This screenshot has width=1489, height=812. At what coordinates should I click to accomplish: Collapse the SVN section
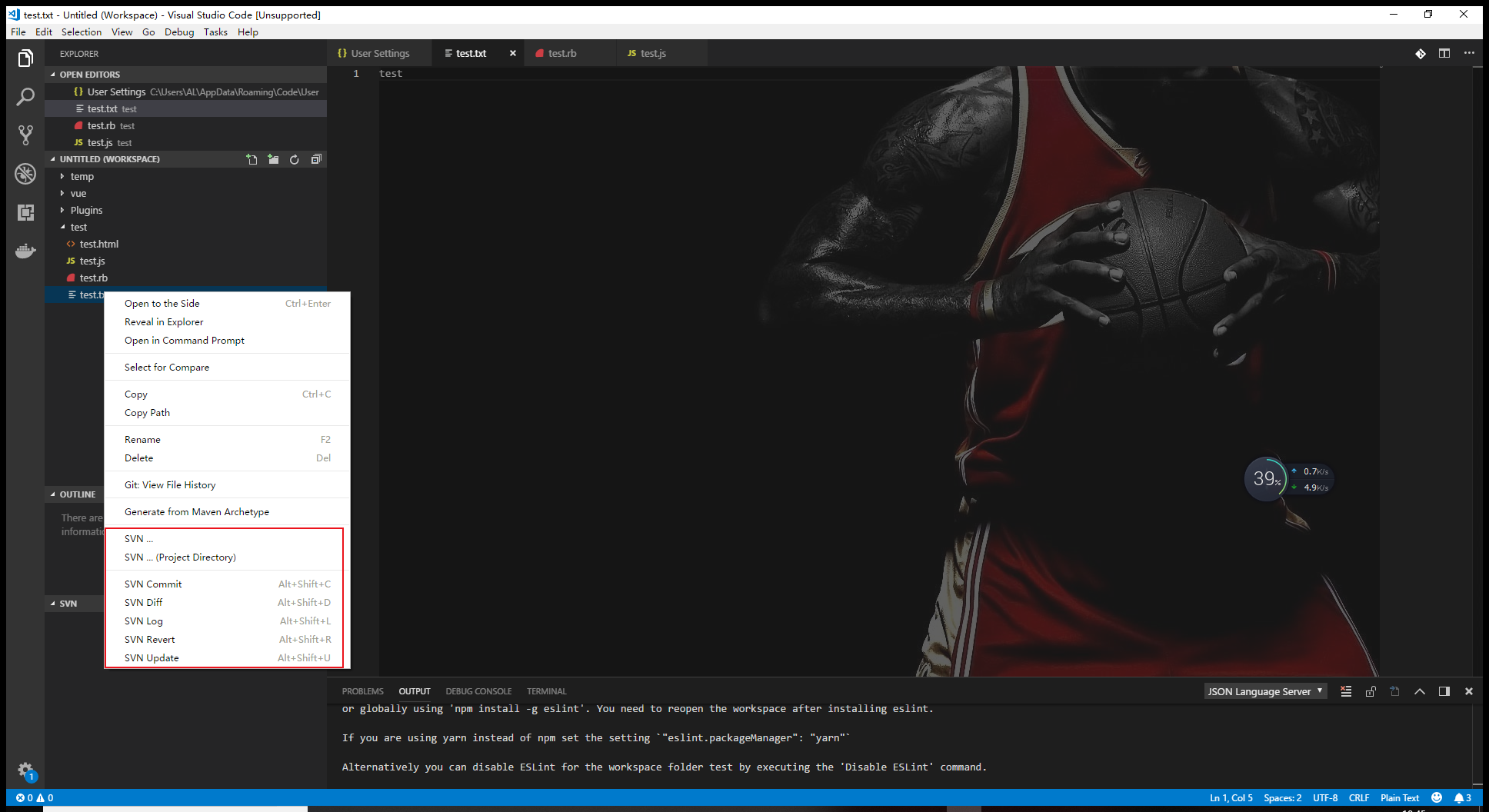click(74, 604)
